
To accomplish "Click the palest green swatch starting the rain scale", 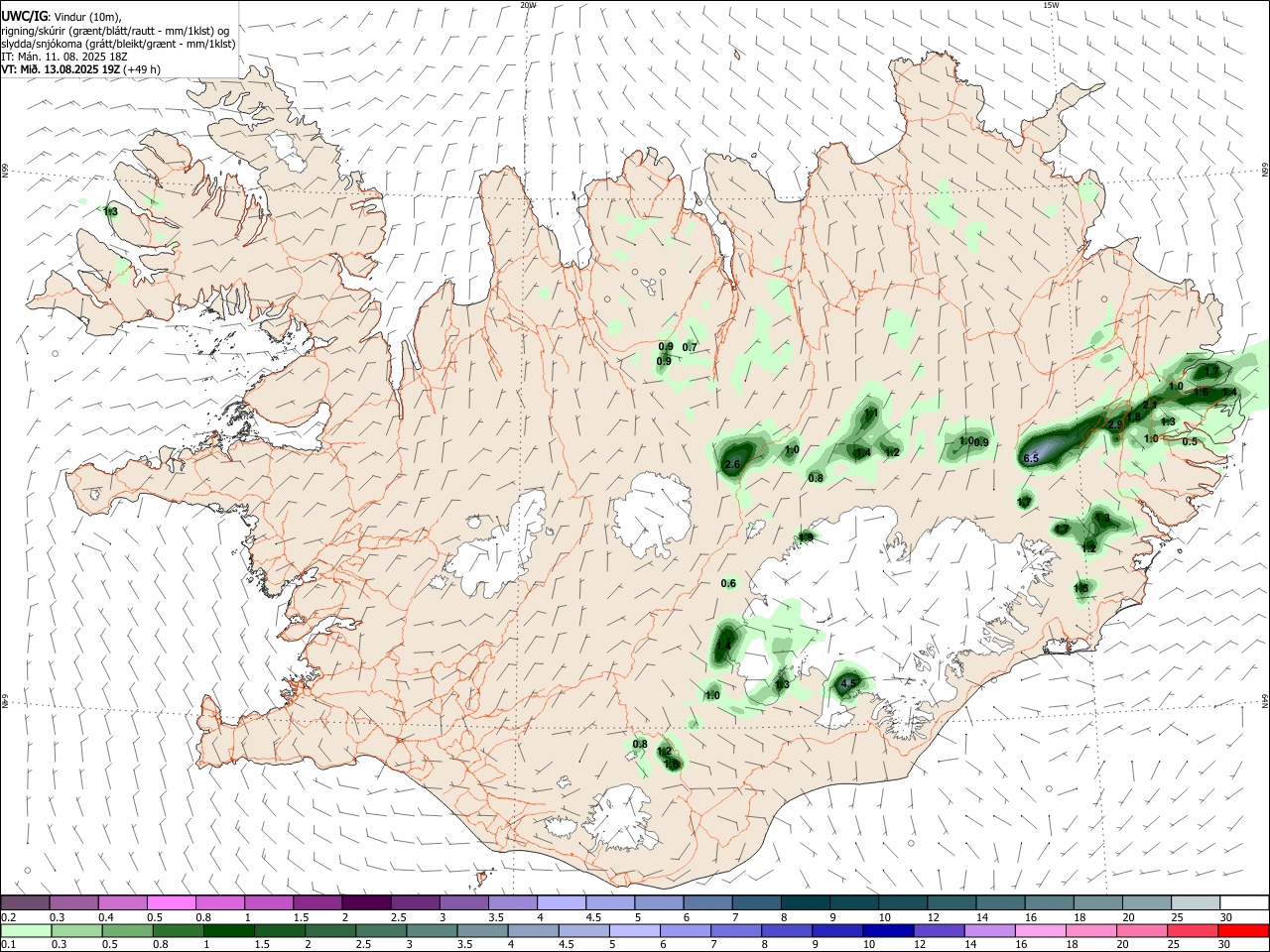I will click(x=27, y=930).
